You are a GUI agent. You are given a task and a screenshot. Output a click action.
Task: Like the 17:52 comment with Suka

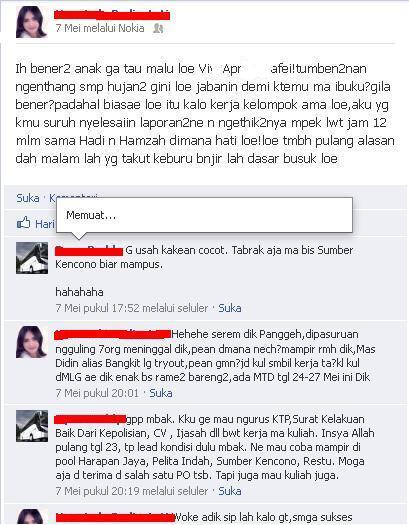pyautogui.click(x=230, y=308)
